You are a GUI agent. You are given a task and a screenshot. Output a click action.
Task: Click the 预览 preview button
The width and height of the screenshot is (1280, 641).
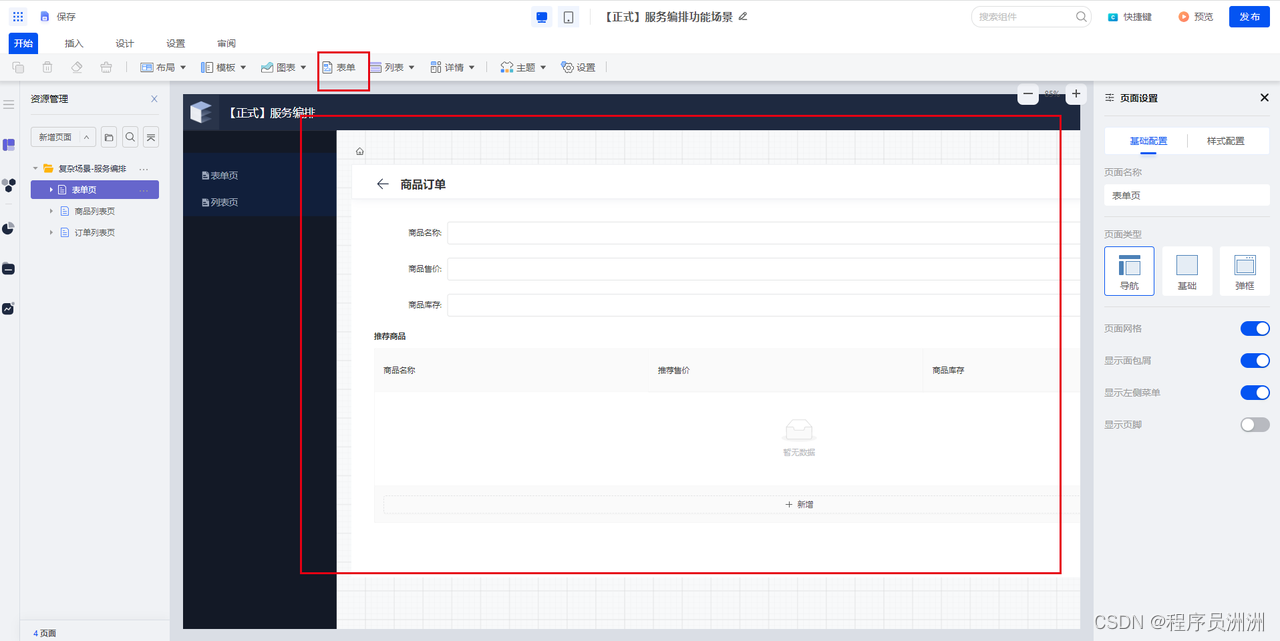[1195, 16]
